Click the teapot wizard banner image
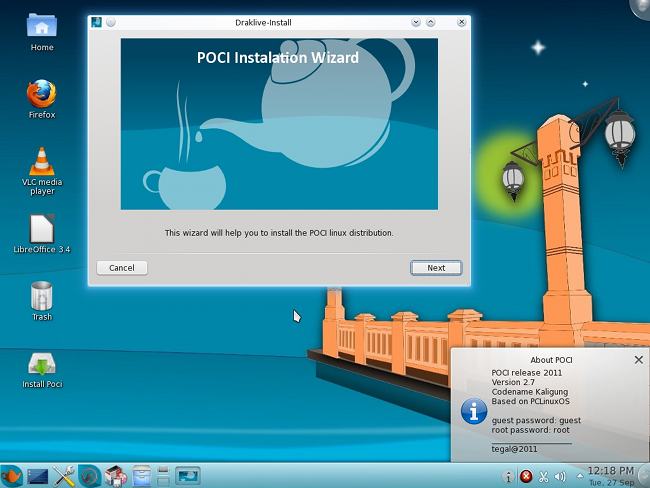This screenshot has height=488, width=650. pyautogui.click(x=279, y=124)
